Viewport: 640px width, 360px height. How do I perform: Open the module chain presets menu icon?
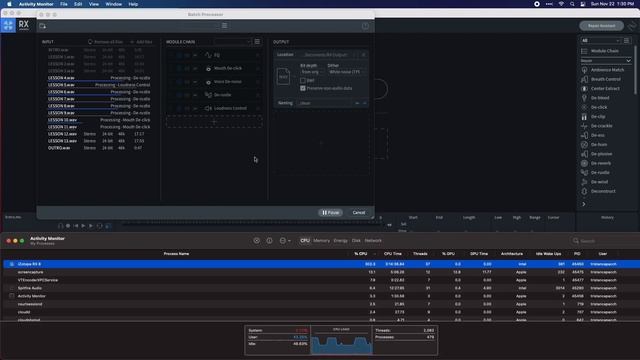pyautogui.click(x=257, y=42)
